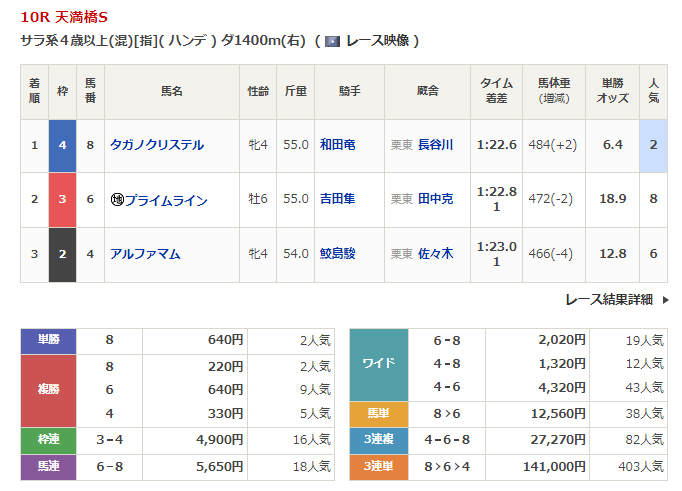Open trainer 長谷川 page
The height and width of the screenshot is (491, 682).
435,145
